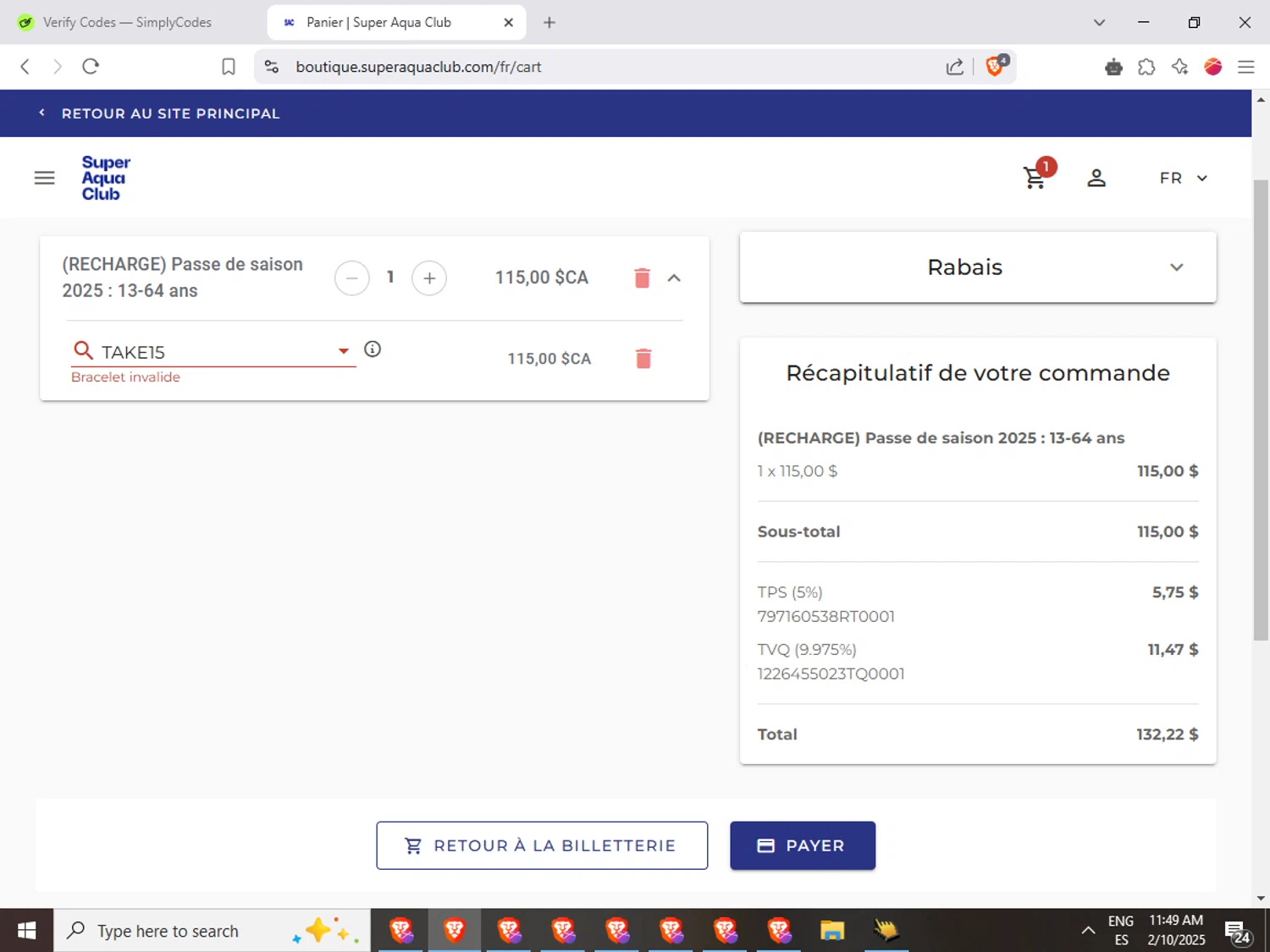
Task: Open the robot extension icon in the toolbar
Action: [1113, 67]
